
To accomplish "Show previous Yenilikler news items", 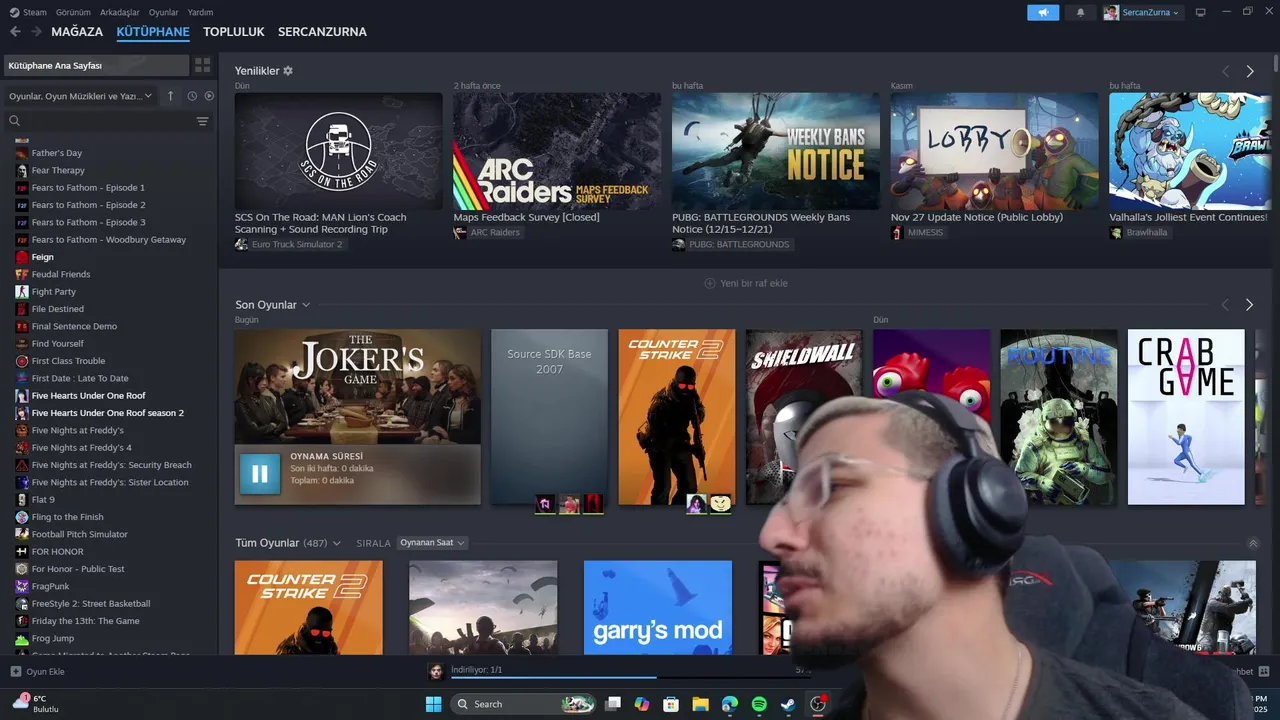I will [1225, 71].
